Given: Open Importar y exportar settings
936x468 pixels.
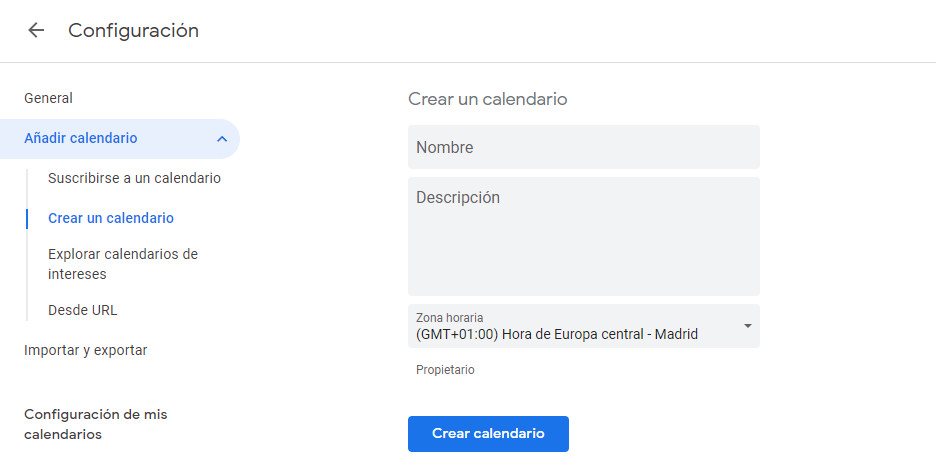Looking at the screenshot, I should [85, 350].
